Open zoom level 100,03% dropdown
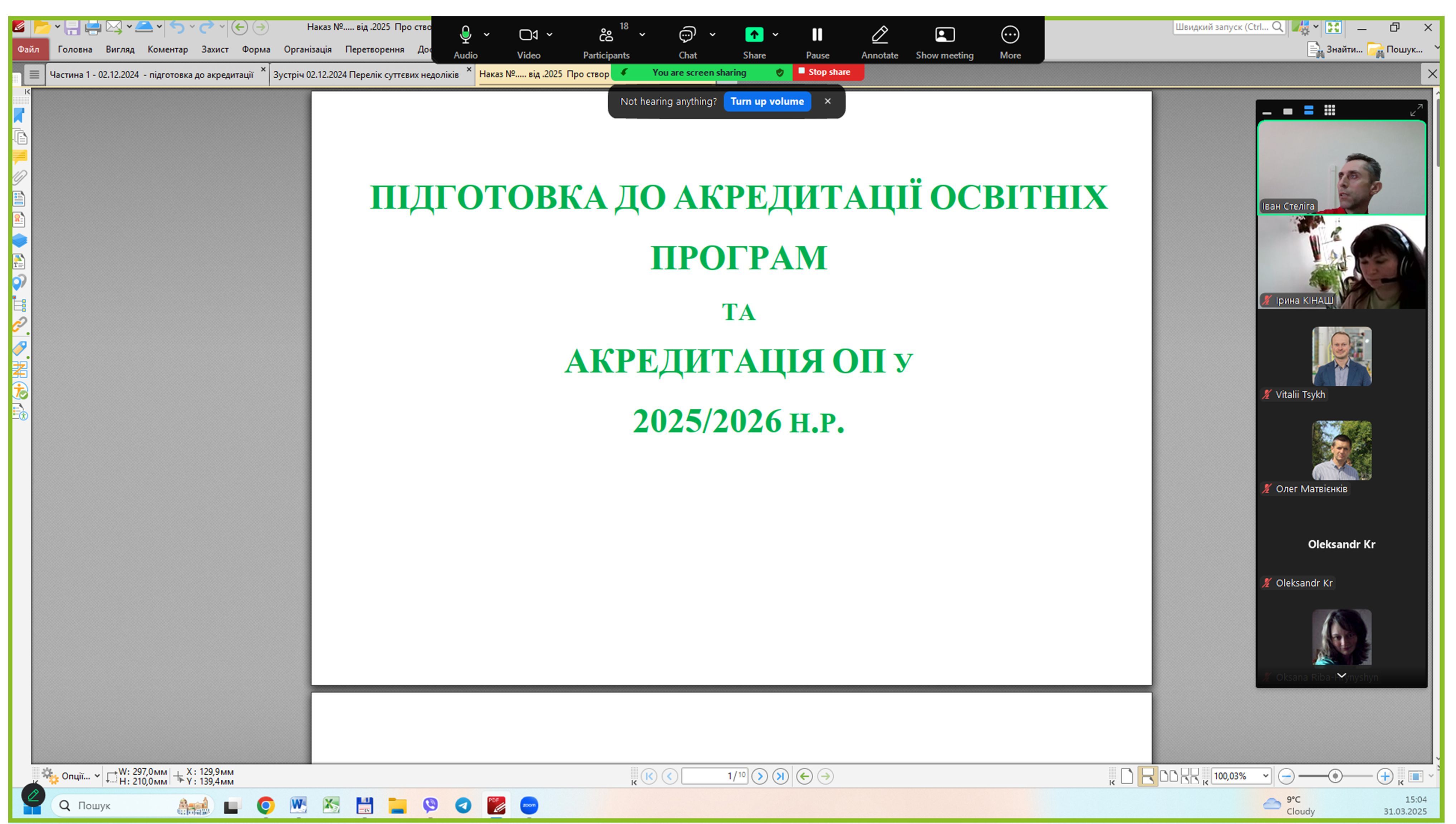The image size is (1456, 824). click(1265, 776)
